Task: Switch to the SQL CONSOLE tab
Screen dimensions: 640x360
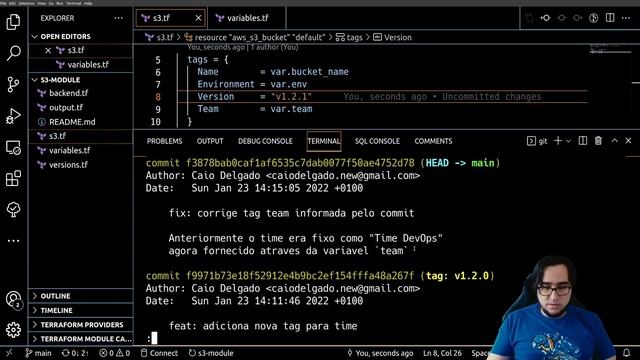Action: pos(377,141)
